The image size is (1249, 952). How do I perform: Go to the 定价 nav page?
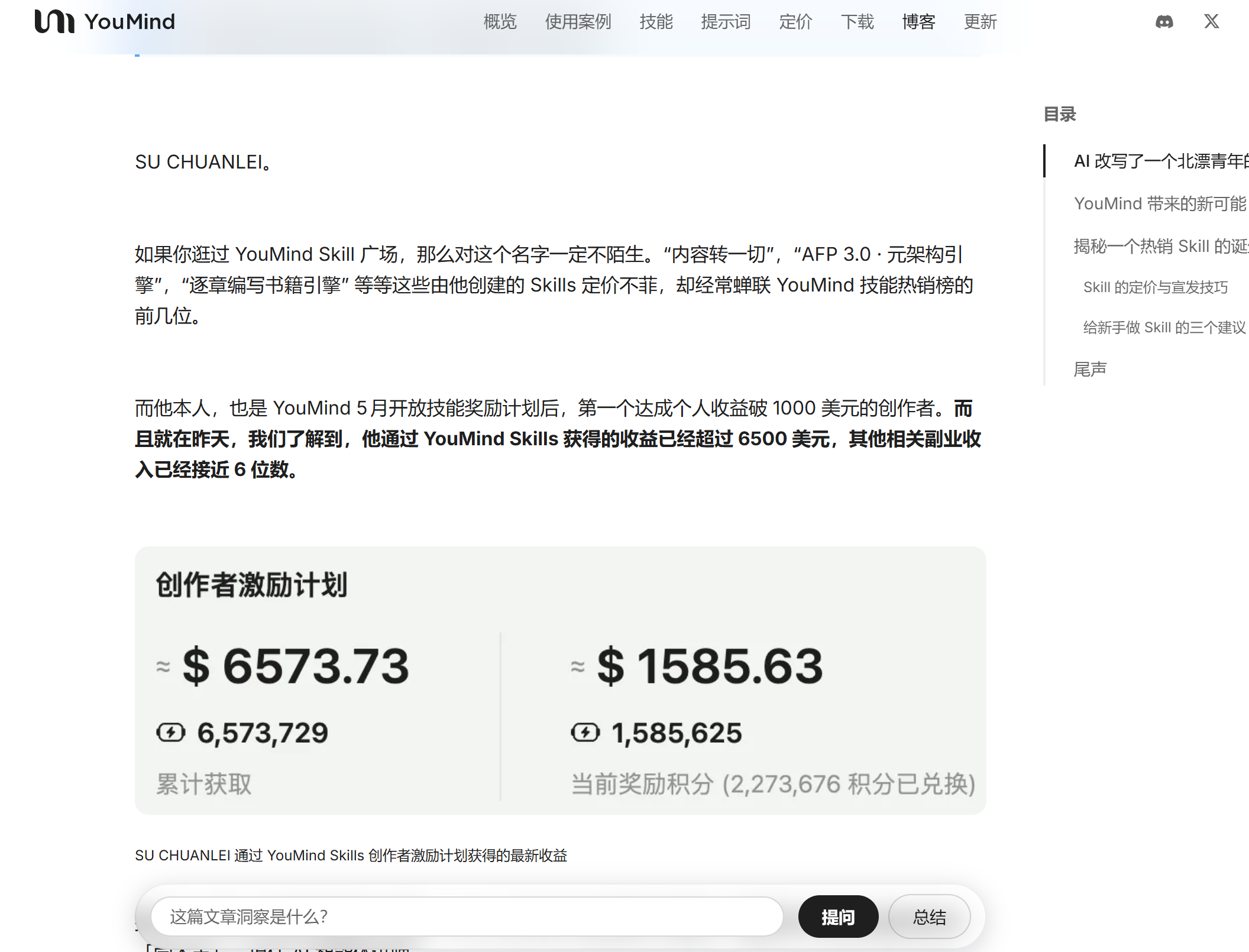click(795, 22)
